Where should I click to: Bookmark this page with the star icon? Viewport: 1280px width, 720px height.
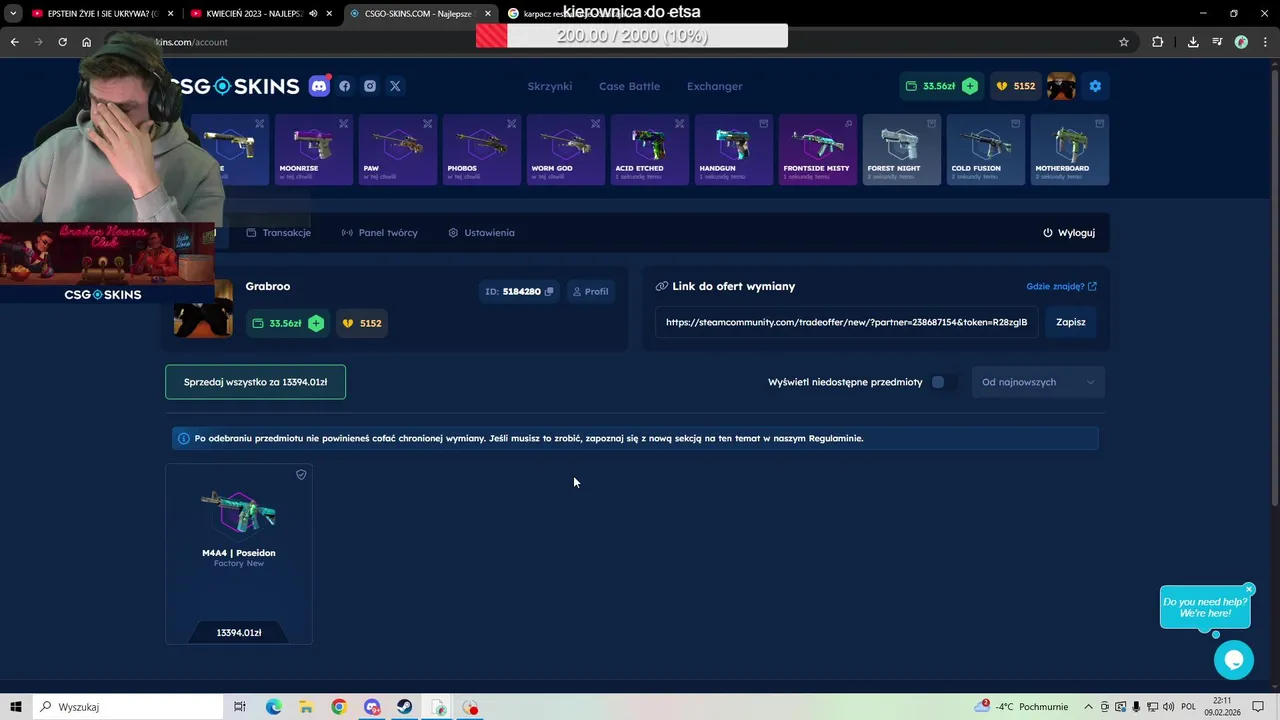click(1124, 42)
